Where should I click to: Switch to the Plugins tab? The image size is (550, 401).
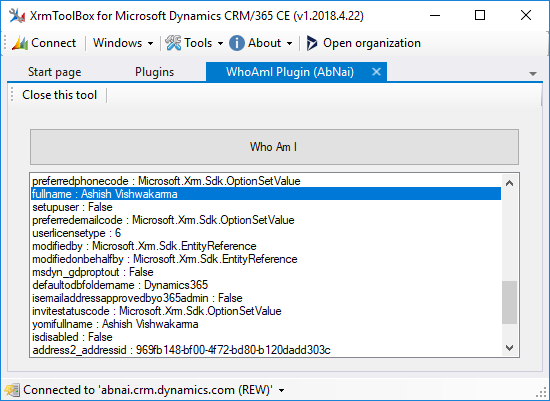pyautogui.click(x=154, y=72)
